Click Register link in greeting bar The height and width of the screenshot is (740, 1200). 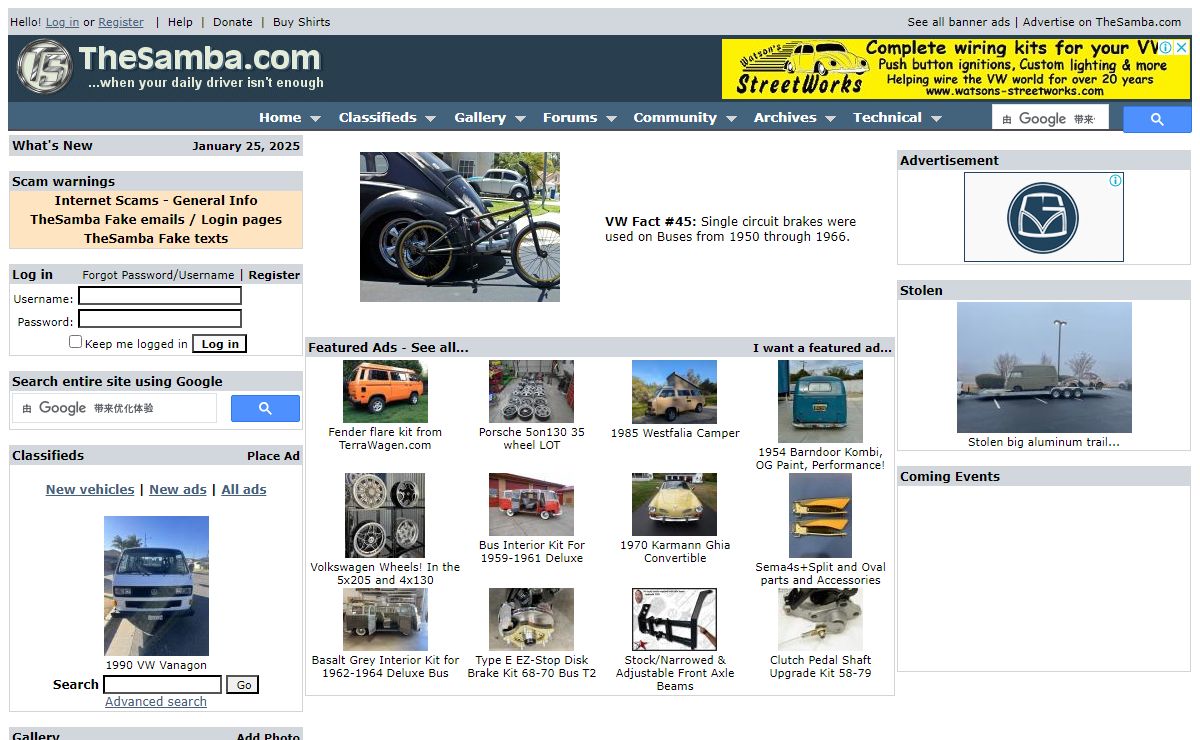tap(121, 22)
